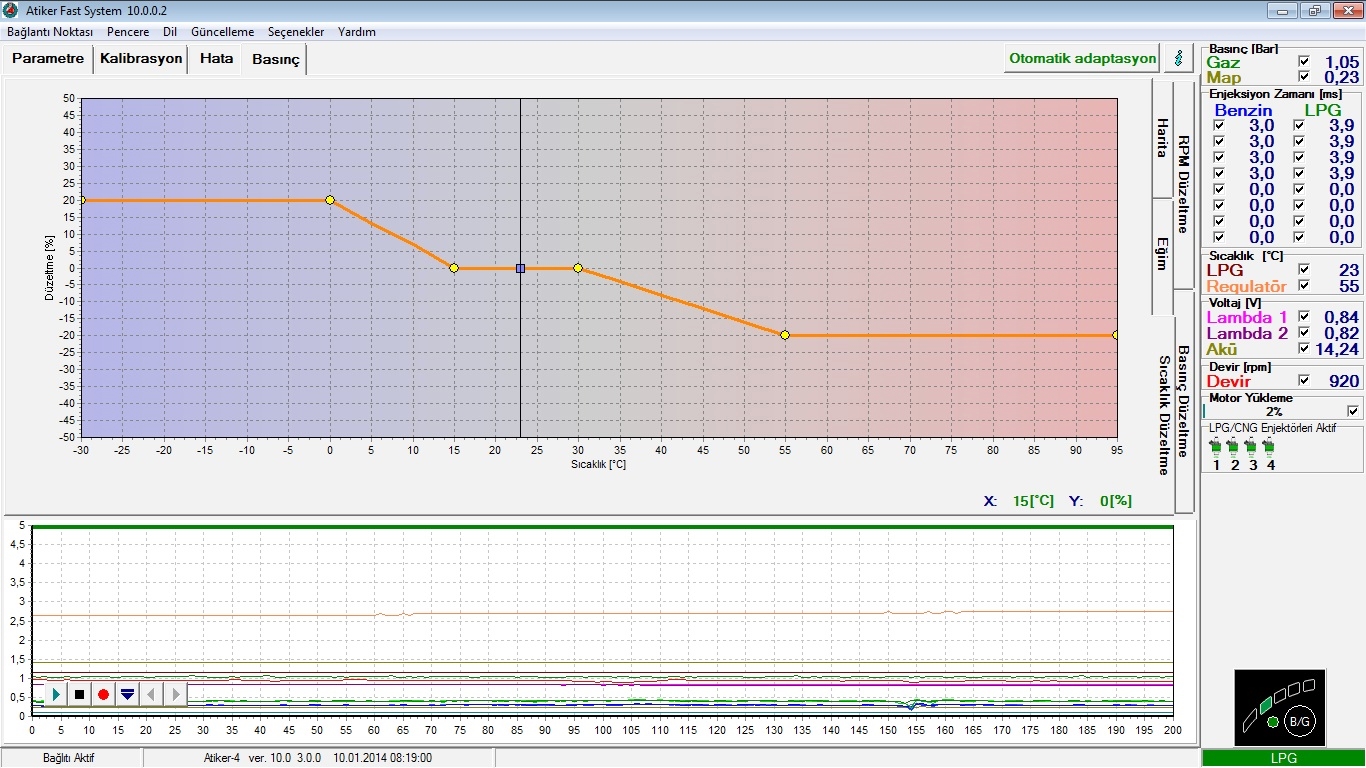
Task: Start recording with the red circle button
Action: click(x=103, y=694)
